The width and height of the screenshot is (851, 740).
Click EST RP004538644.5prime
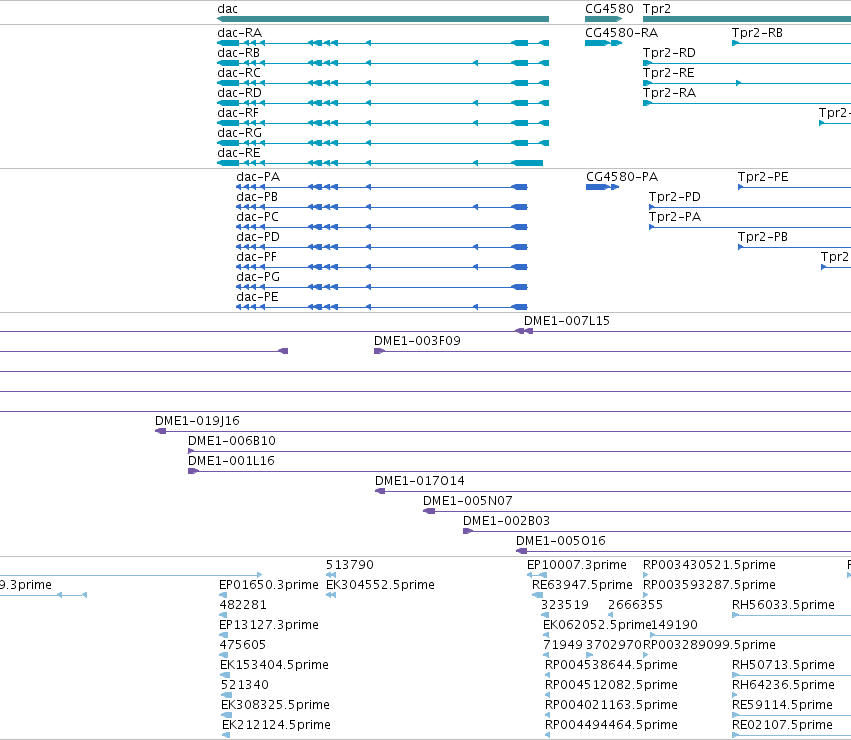611,666
